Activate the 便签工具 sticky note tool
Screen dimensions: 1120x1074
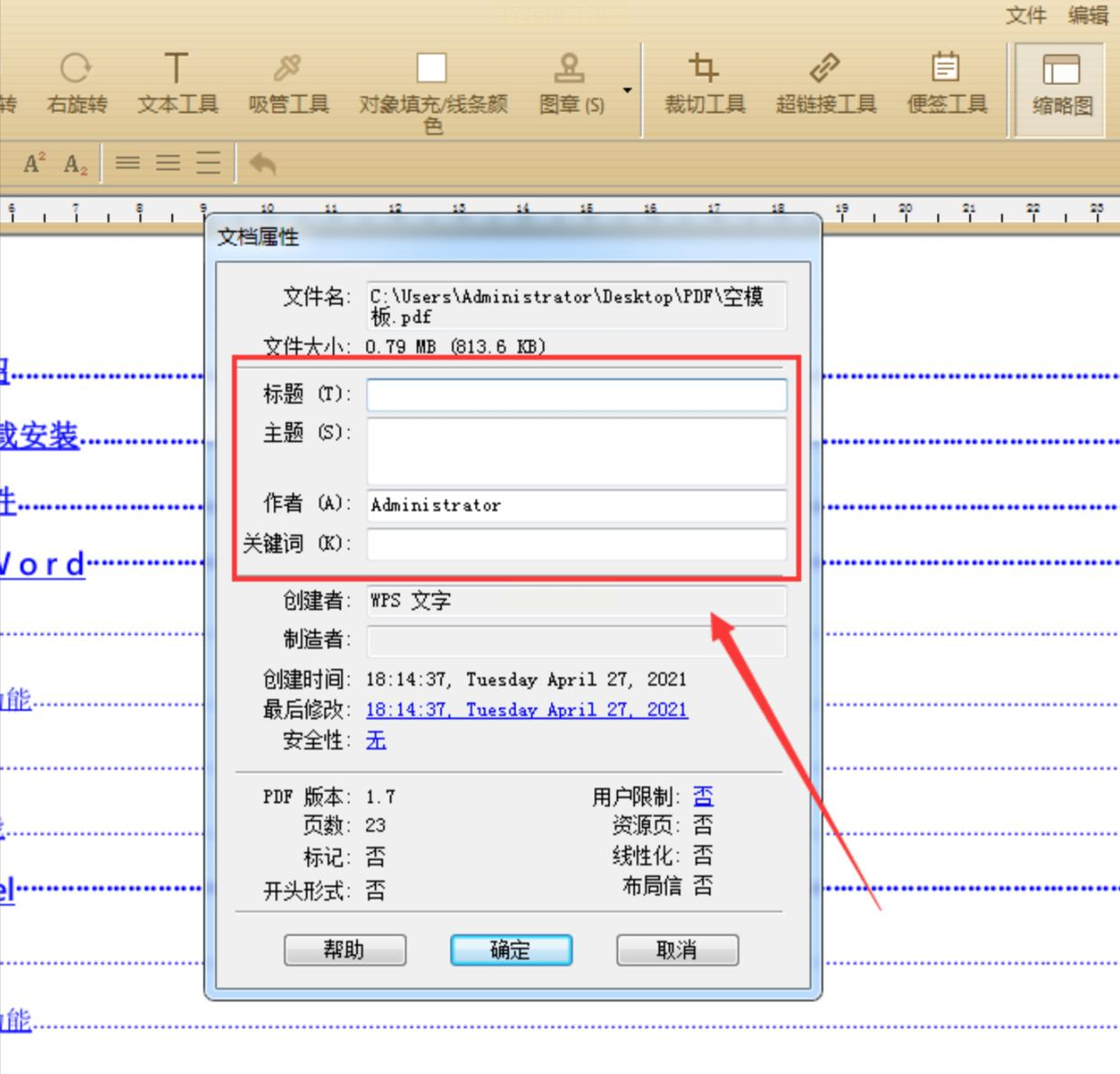pyautogui.click(x=947, y=84)
